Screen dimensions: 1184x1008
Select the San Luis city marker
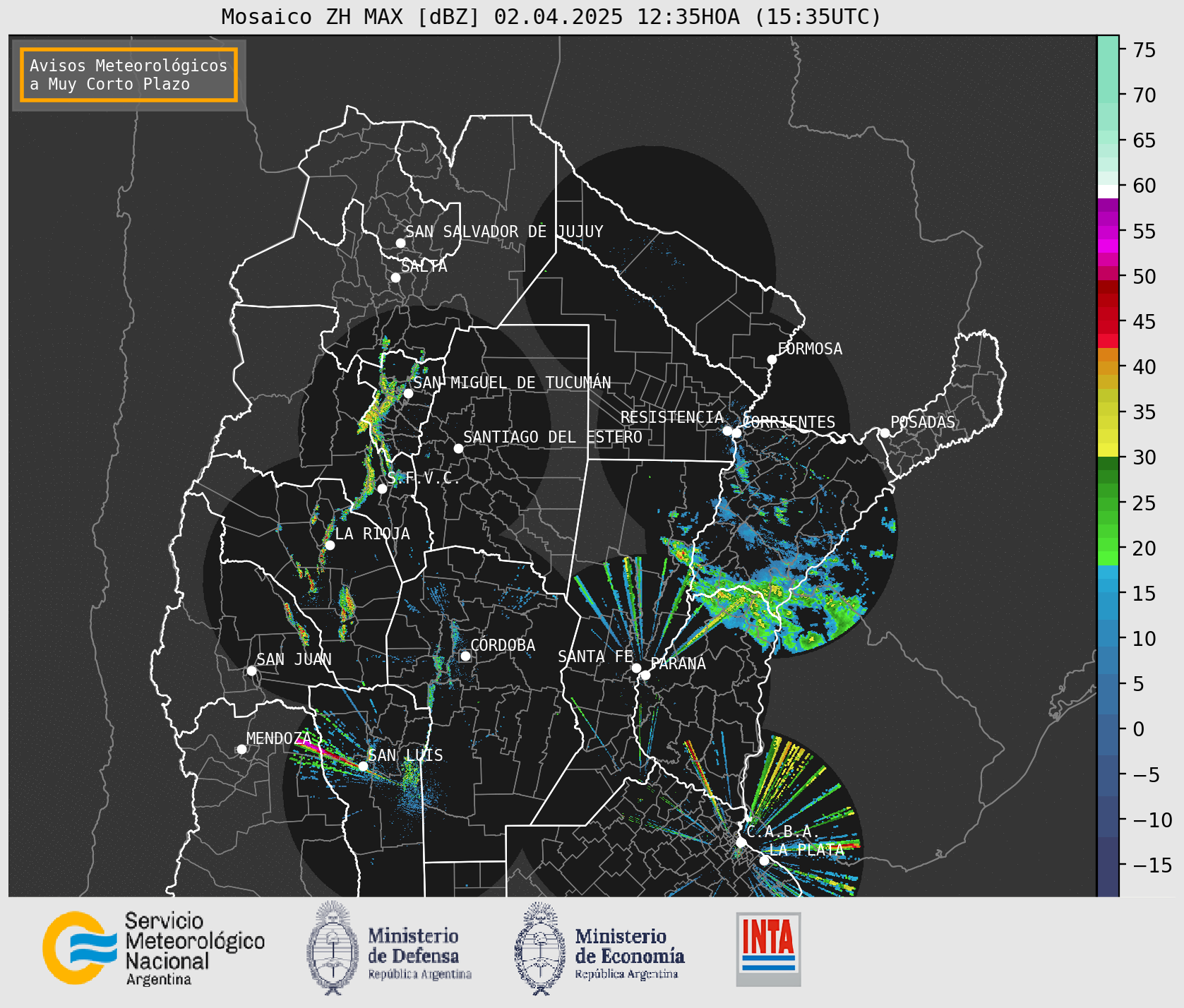[363, 766]
